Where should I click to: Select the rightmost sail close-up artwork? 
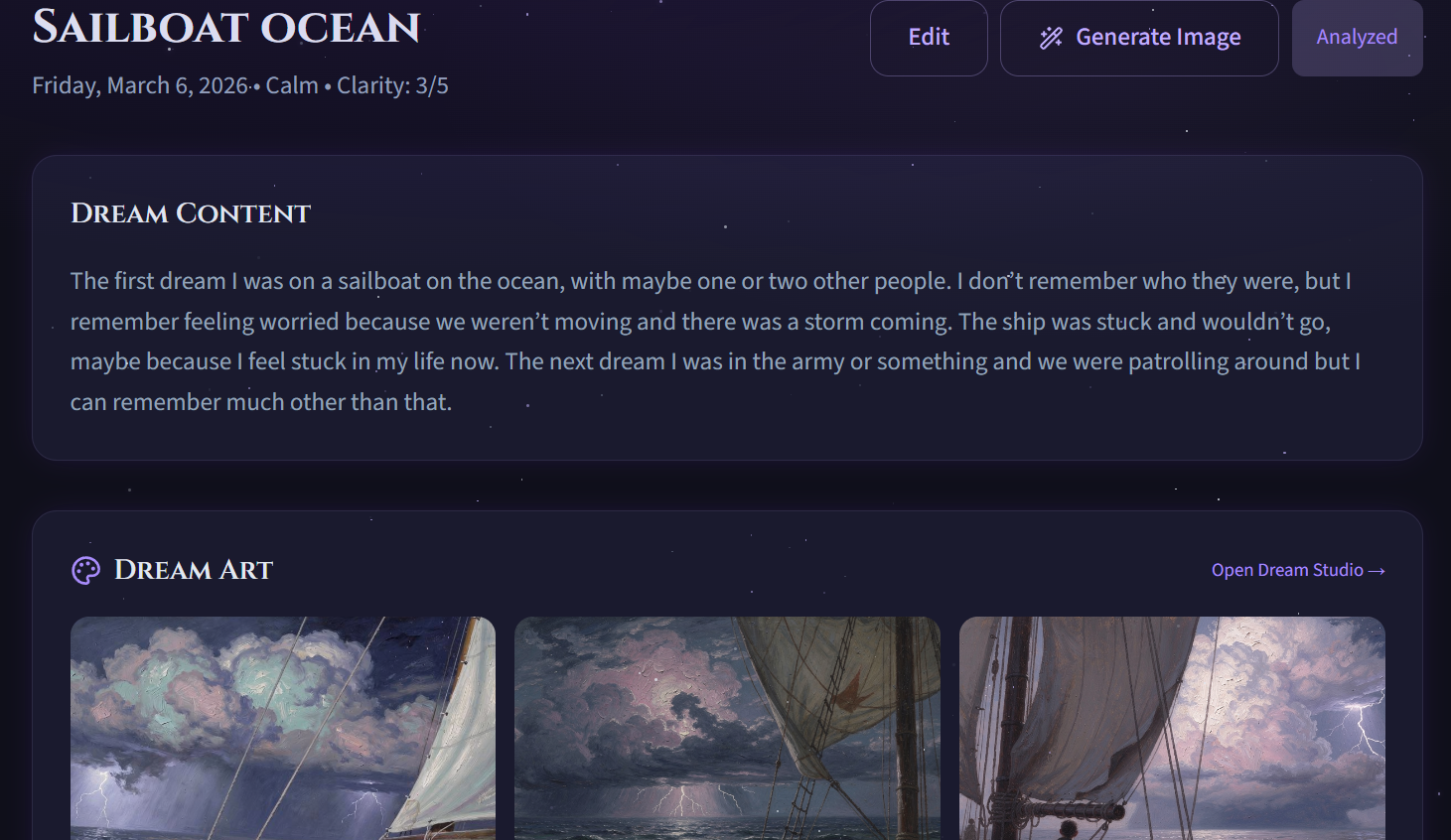tap(1171, 728)
